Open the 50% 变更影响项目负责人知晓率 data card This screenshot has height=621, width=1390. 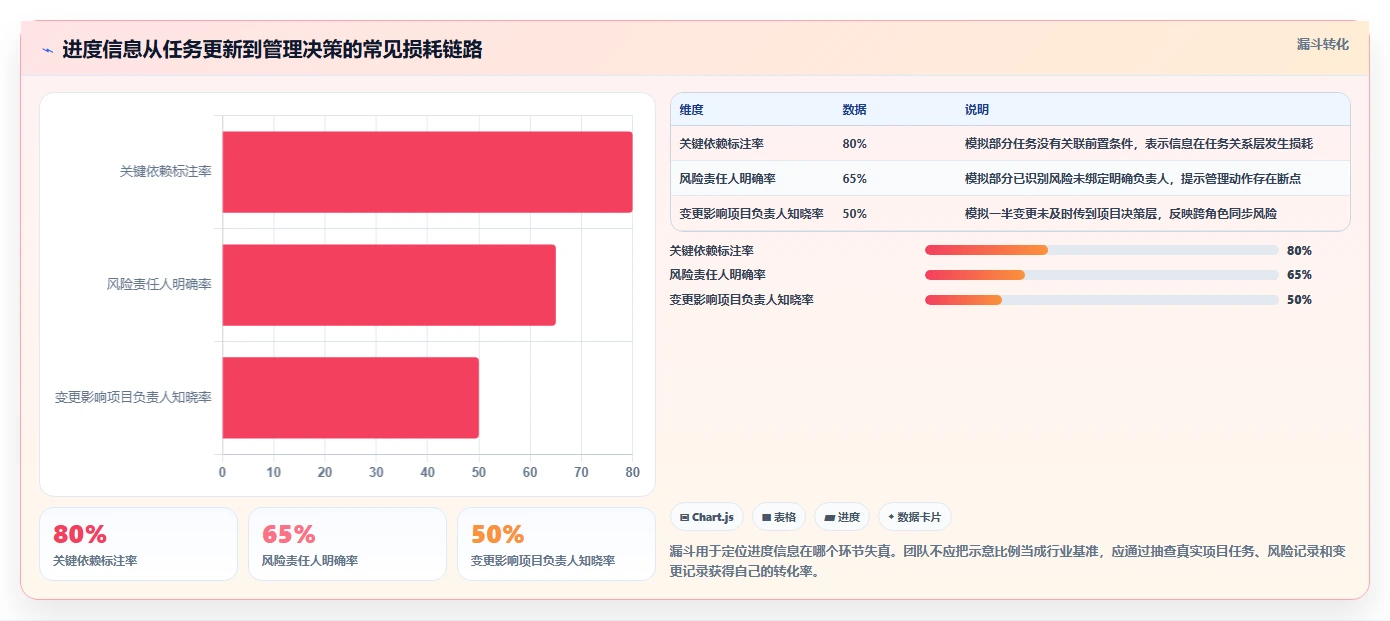[x=556, y=544]
